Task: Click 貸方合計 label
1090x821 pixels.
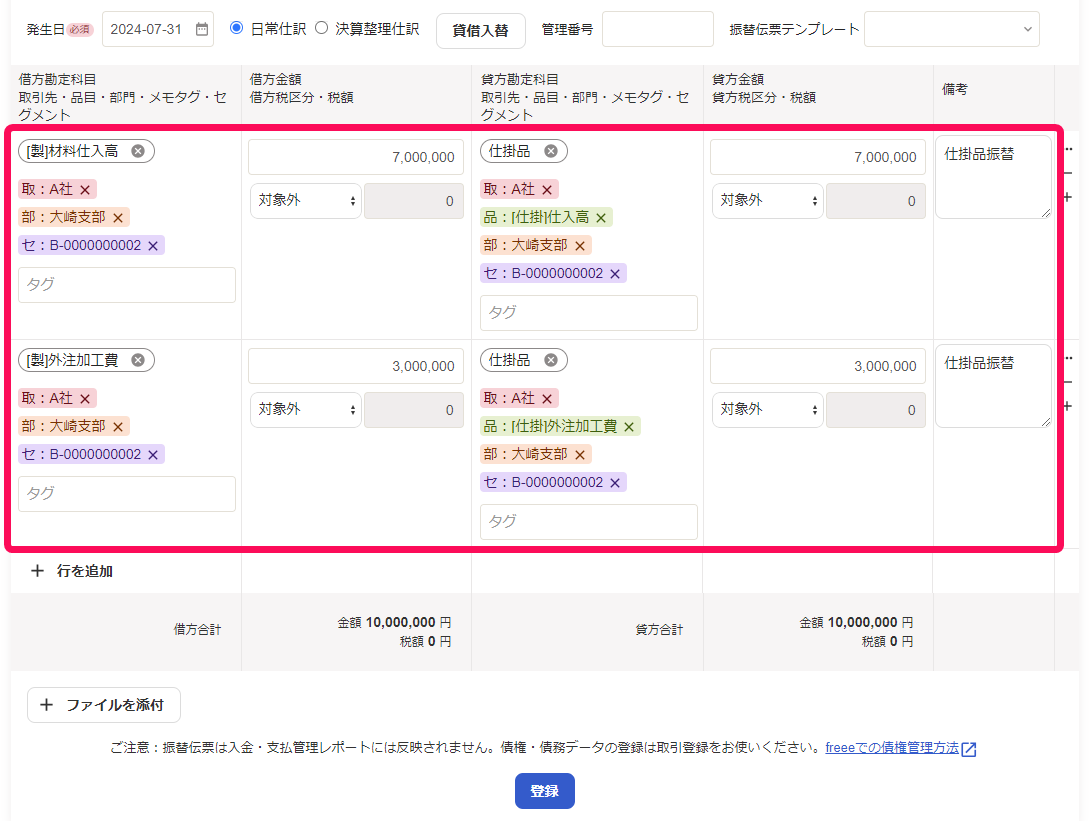Action: [x=659, y=630]
